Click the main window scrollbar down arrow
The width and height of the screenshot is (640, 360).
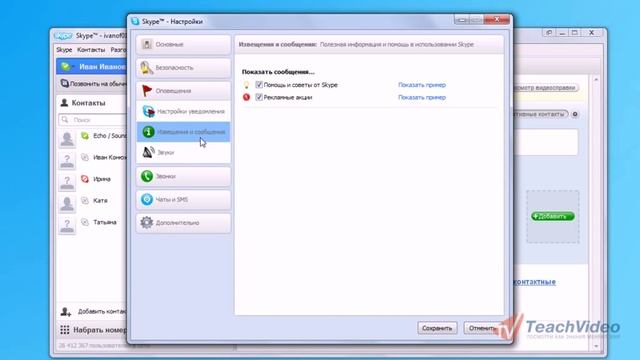[596, 346]
